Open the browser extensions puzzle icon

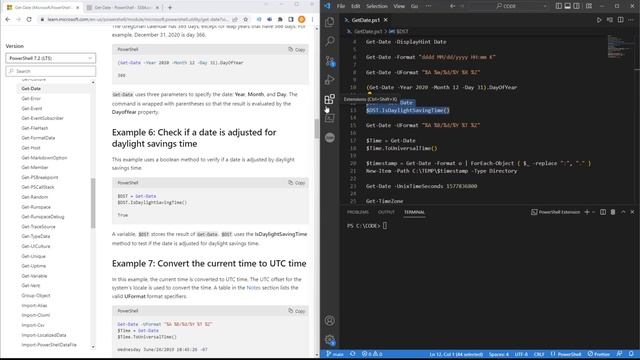click(280, 19)
